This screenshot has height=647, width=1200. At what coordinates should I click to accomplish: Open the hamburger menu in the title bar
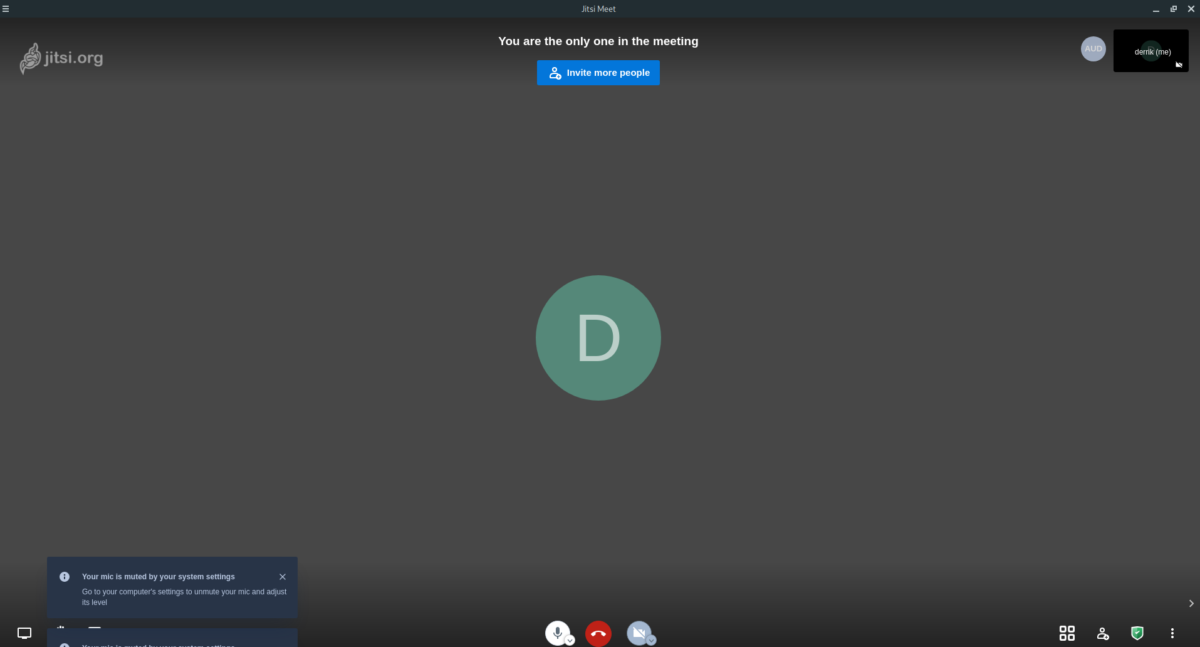tap(6, 8)
